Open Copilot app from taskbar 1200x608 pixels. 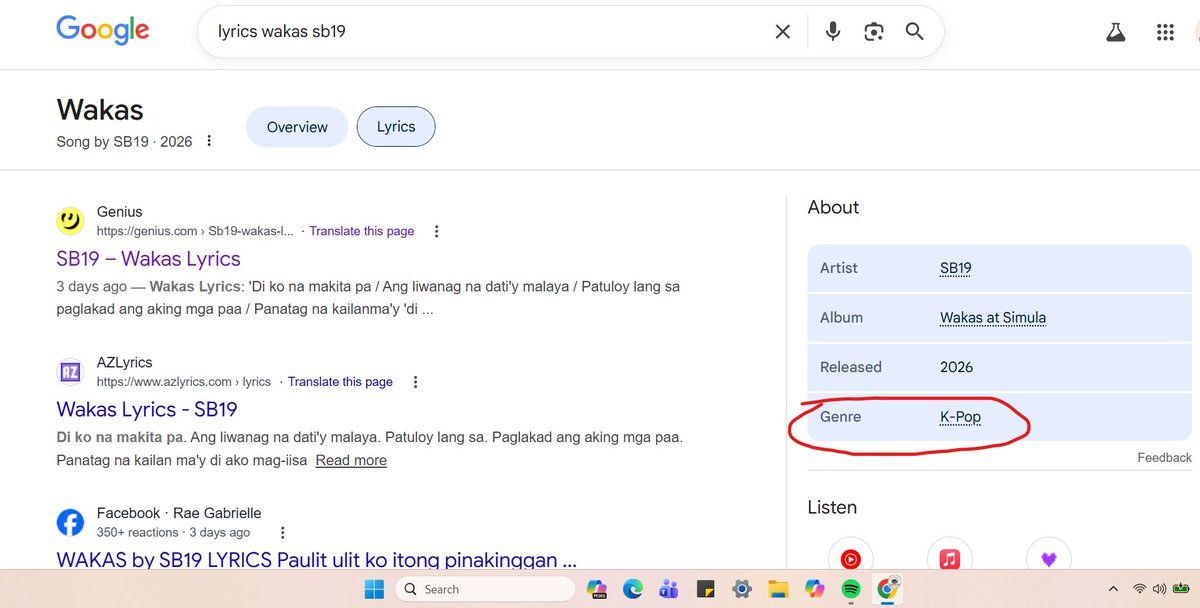(x=814, y=589)
